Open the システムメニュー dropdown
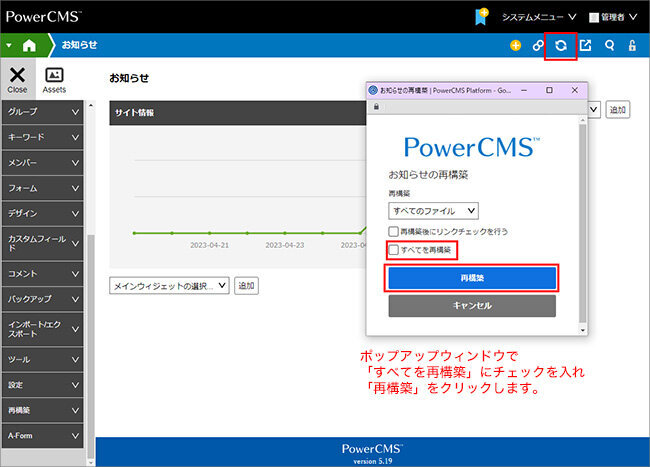 [539, 17]
